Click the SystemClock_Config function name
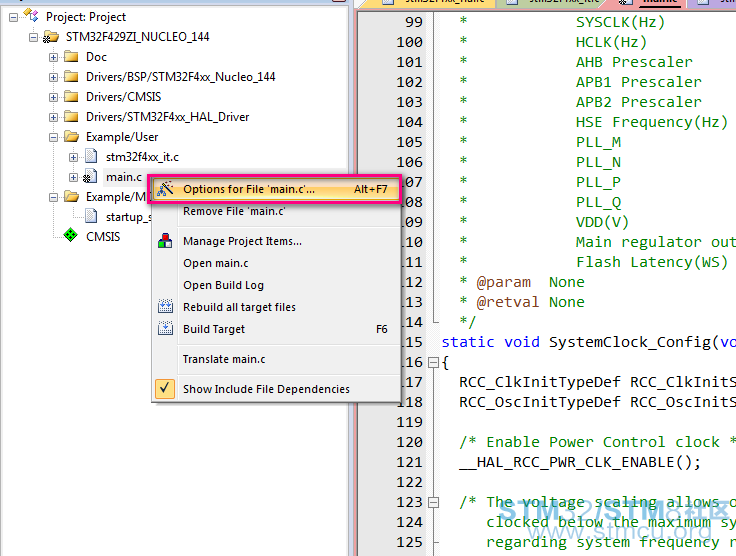736x556 pixels. (x=629, y=342)
